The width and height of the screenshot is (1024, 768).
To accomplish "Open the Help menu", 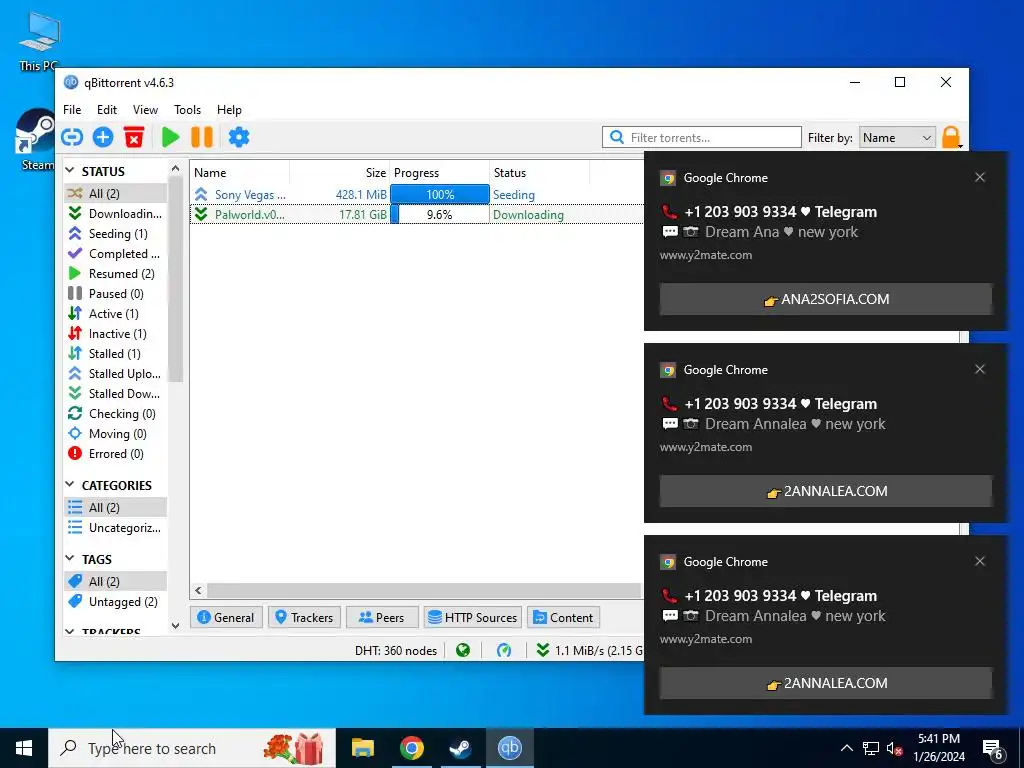I will coord(229,110).
